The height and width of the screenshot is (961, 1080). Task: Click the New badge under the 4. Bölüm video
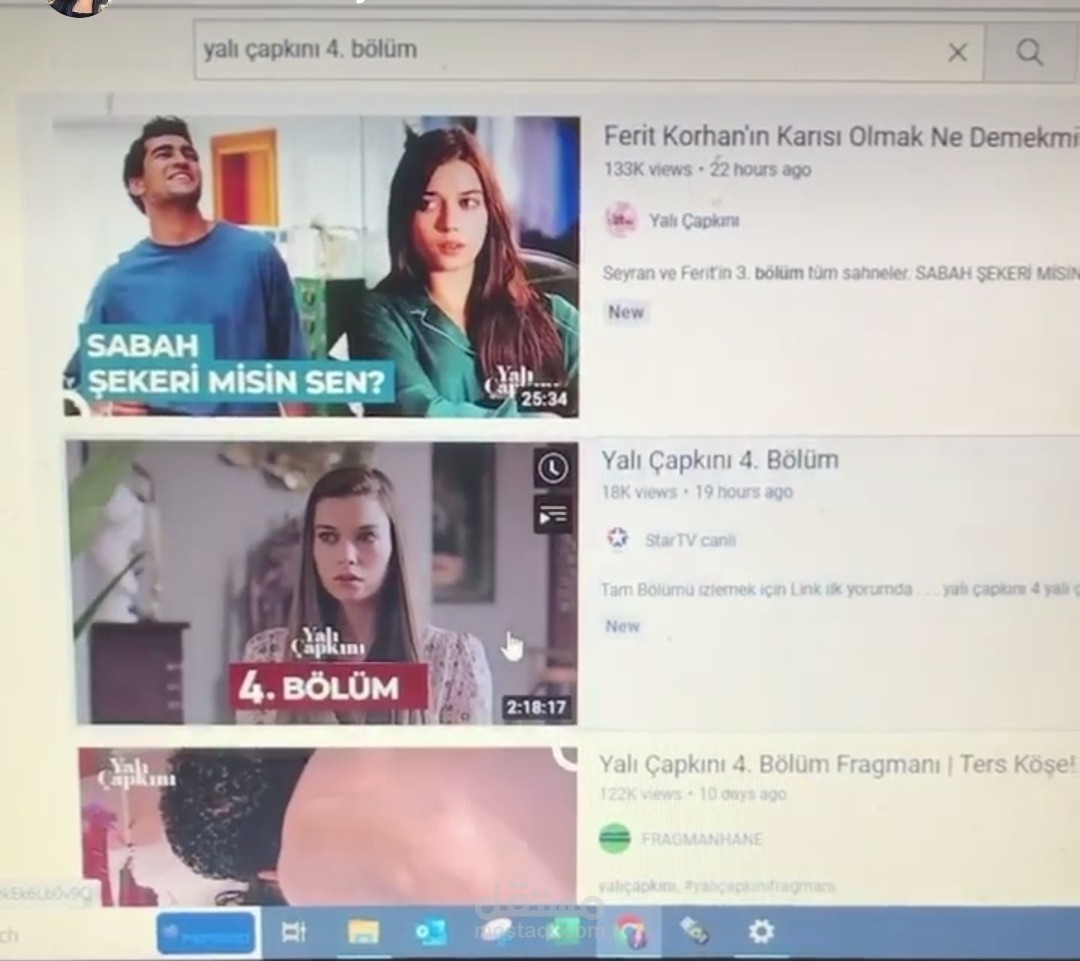[623, 626]
